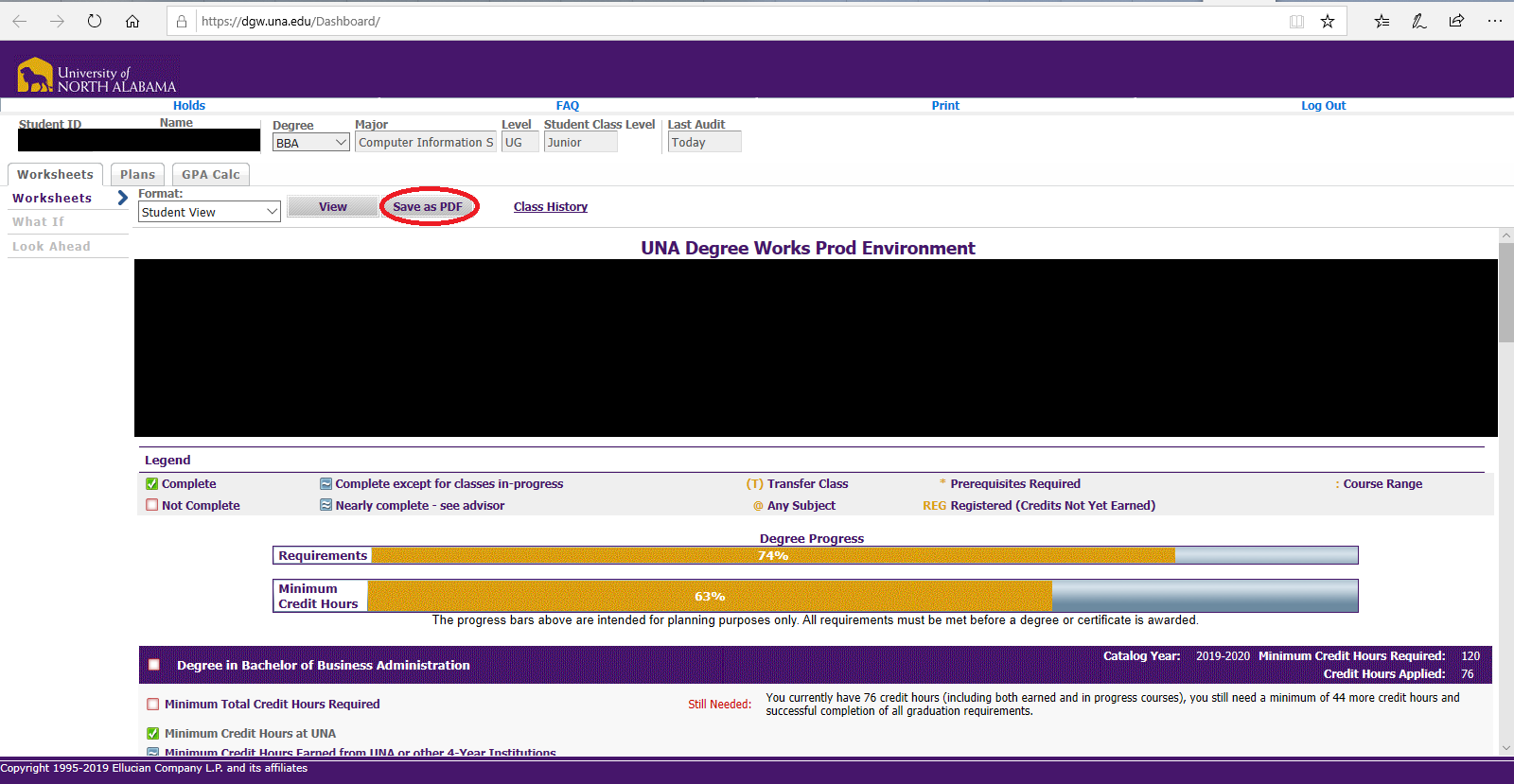
Task: Open the reading view book icon
Action: coord(1296,21)
